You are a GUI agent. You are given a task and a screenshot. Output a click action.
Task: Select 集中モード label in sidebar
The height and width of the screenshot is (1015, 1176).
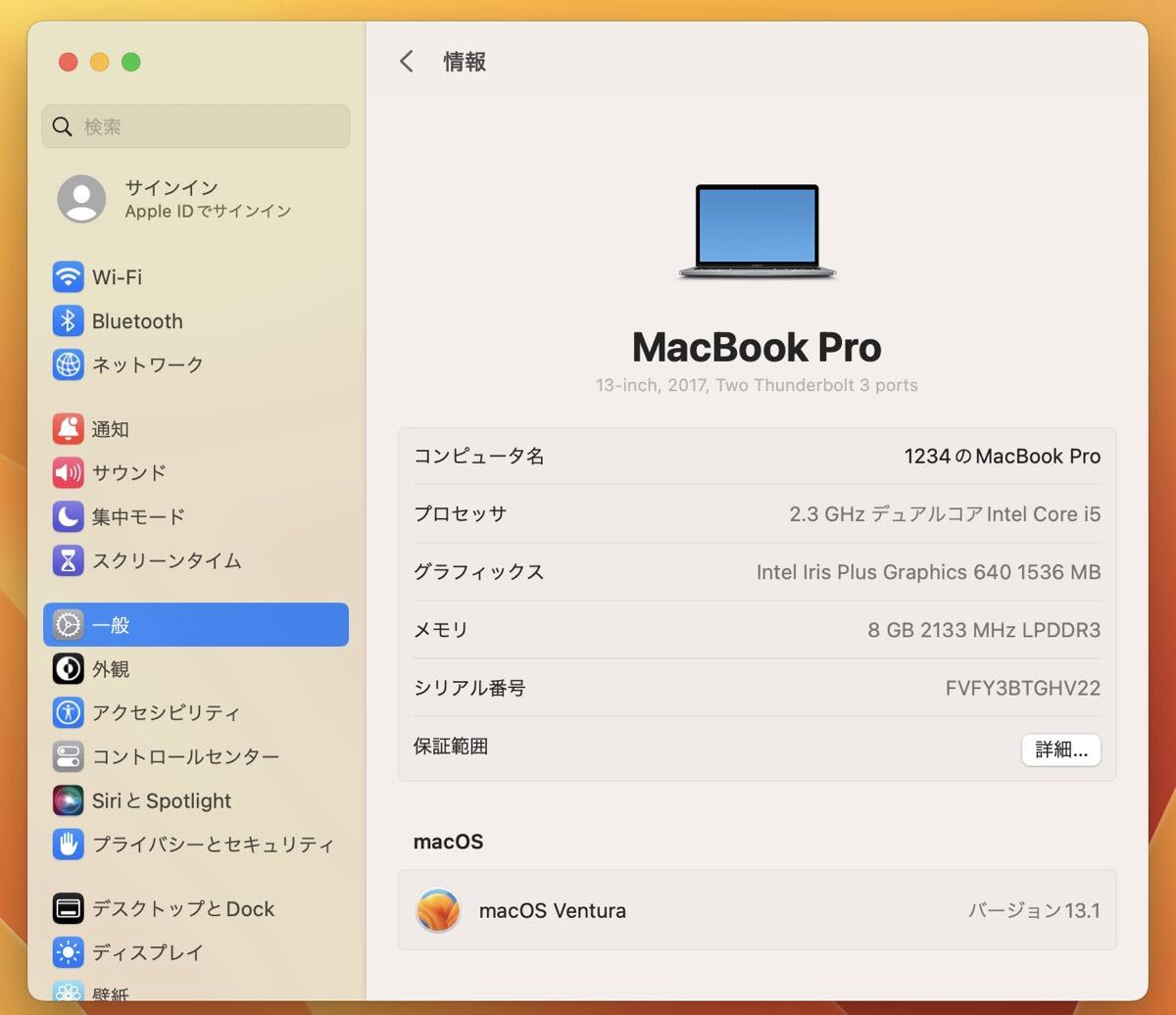click(x=138, y=516)
